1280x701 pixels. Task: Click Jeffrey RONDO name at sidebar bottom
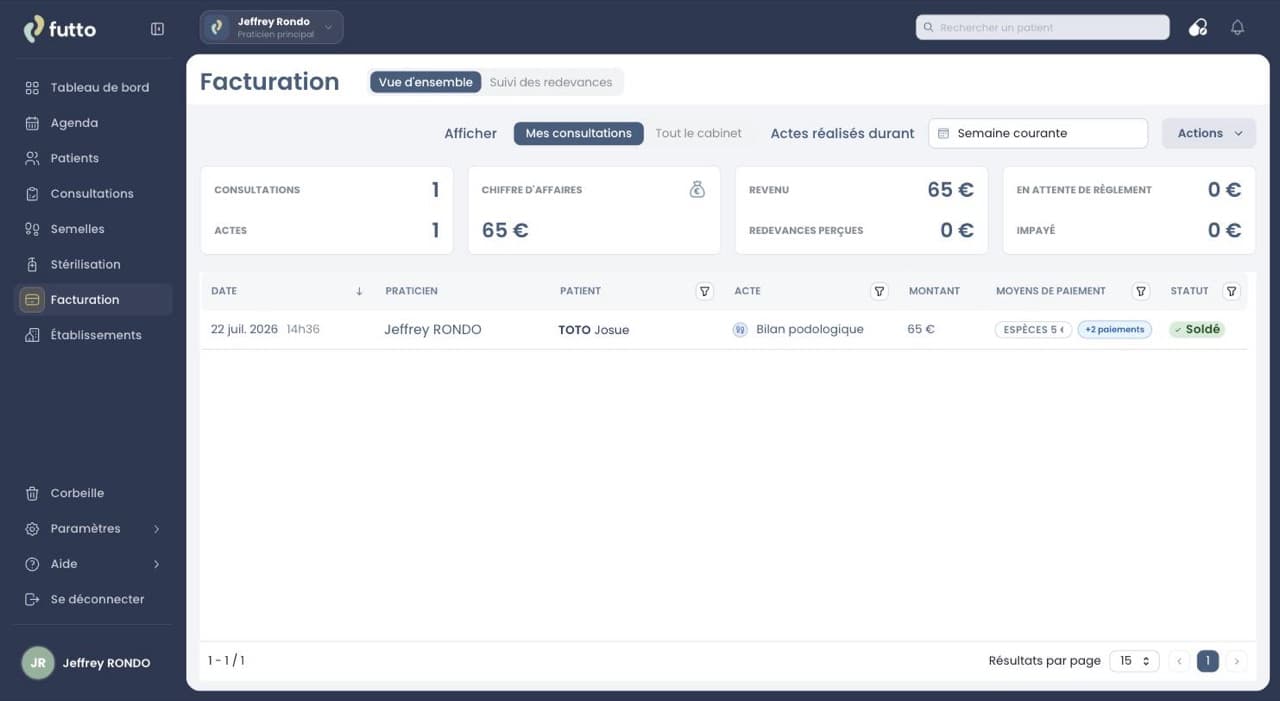[107, 663]
